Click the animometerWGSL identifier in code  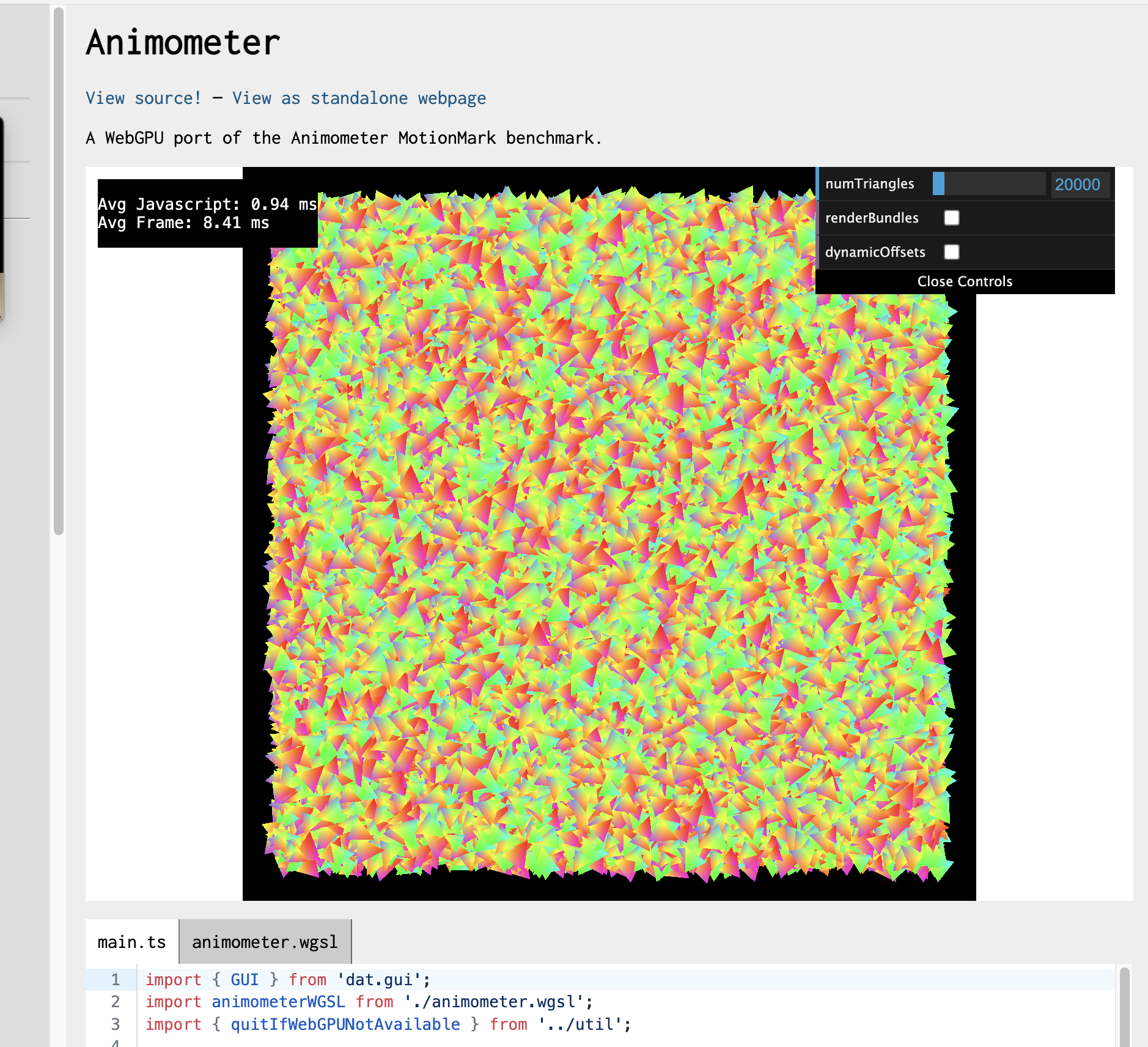tap(278, 1002)
